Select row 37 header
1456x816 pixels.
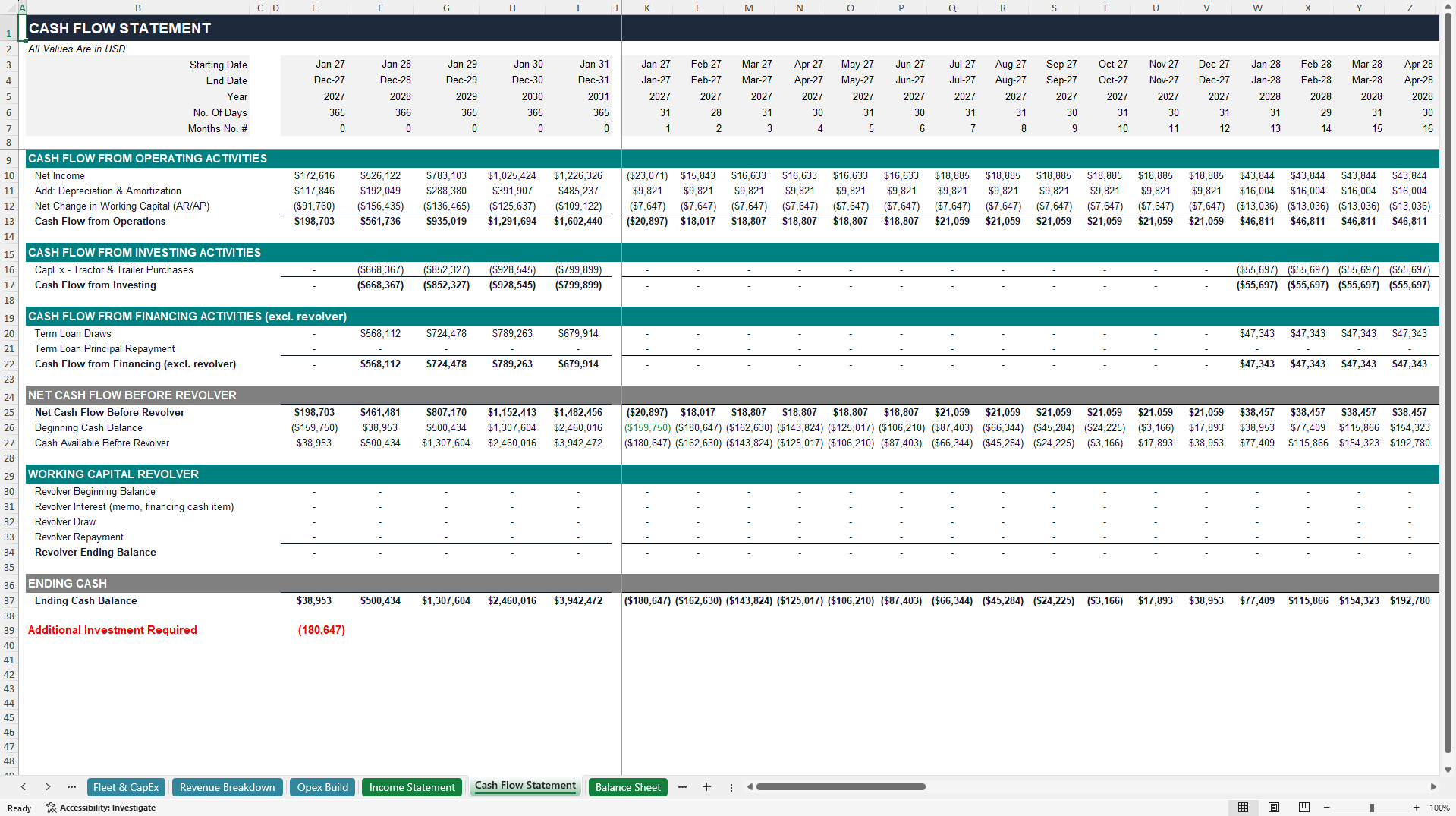click(8, 601)
